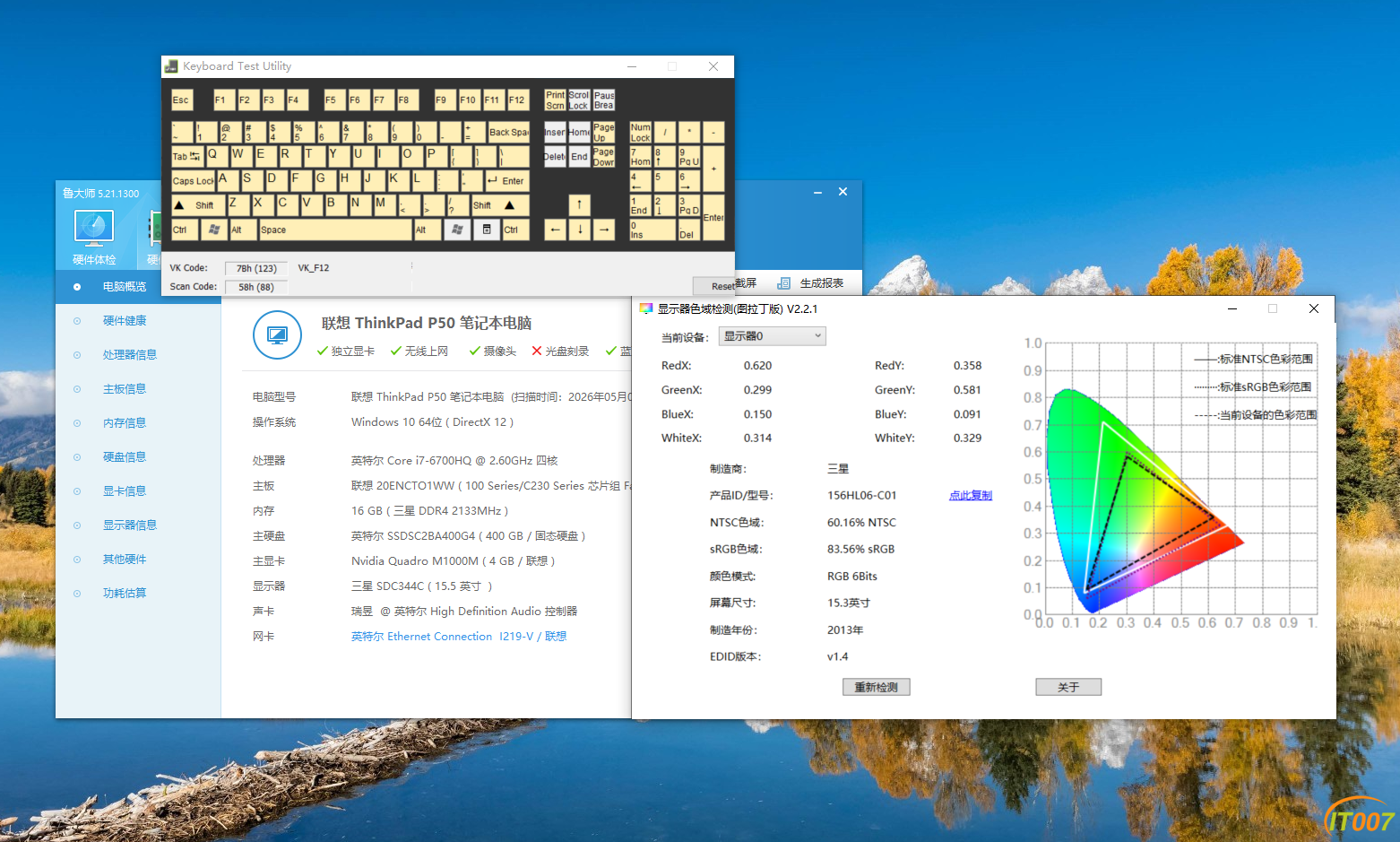Click the 83.56% sRGB value
This screenshot has height=842, width=1400.
point(860,550)
